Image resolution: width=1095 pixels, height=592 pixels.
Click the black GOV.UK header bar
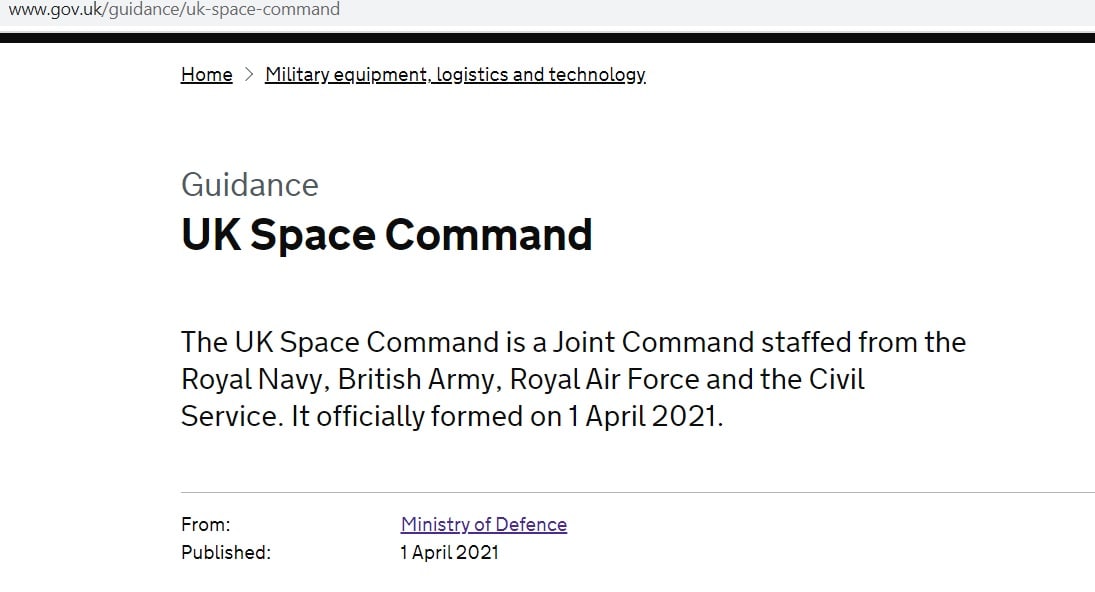(x=547, y=38)
